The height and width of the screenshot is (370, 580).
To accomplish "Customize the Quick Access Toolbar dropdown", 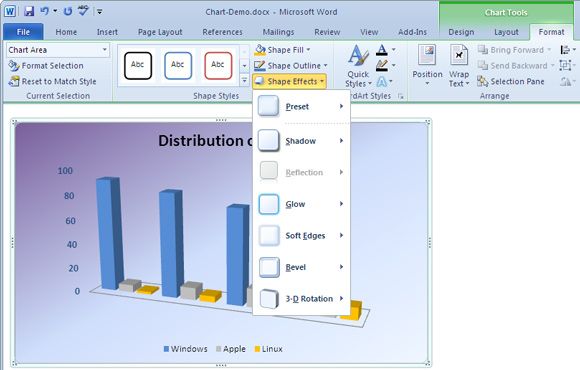I will (100, 12).
